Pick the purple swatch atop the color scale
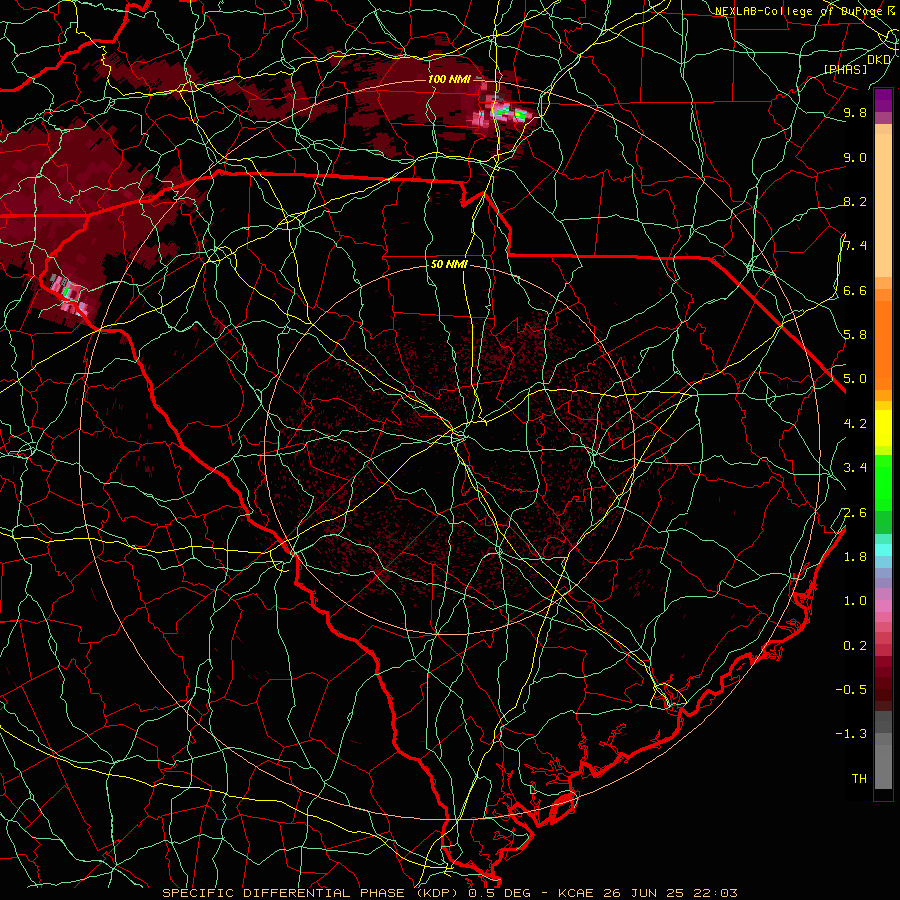 click(883, 100)
